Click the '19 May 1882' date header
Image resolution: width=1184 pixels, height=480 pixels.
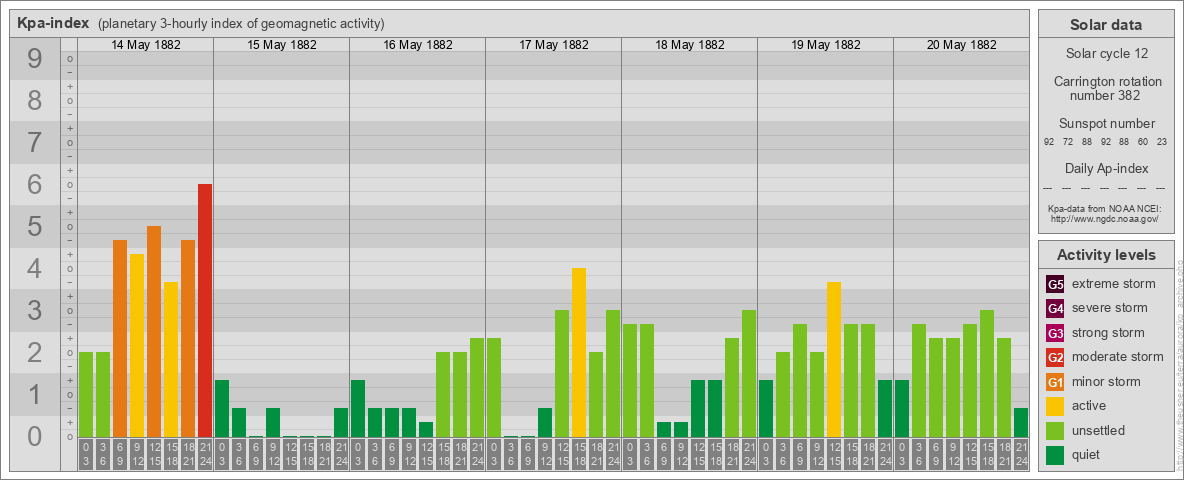pos(825,45)
